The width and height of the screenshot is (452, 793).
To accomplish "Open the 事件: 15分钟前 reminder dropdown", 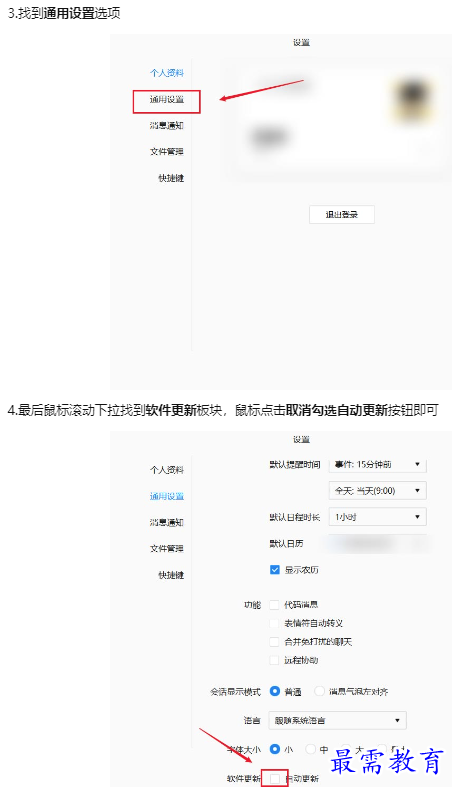I will pyautogui.click(x=378, y=465).
